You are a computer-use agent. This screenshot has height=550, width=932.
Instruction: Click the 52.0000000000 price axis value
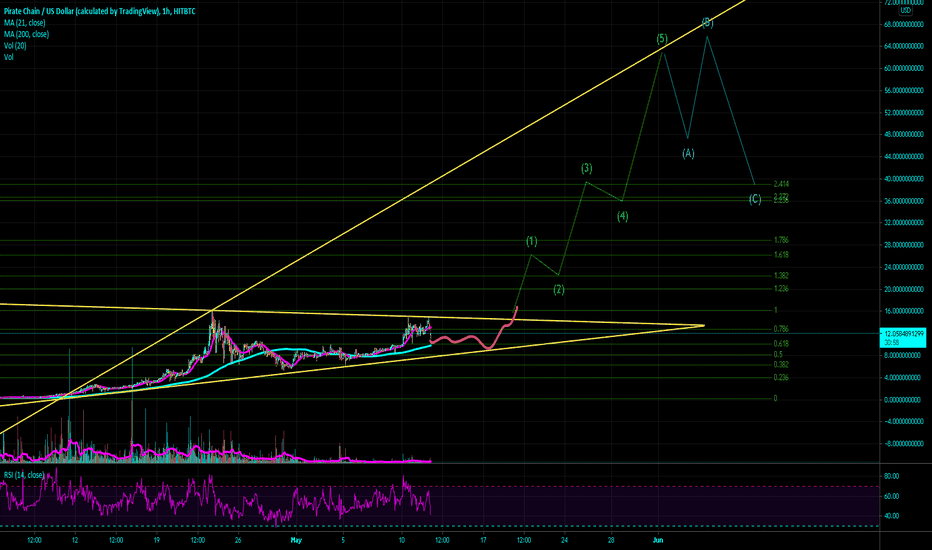[903, 112]
